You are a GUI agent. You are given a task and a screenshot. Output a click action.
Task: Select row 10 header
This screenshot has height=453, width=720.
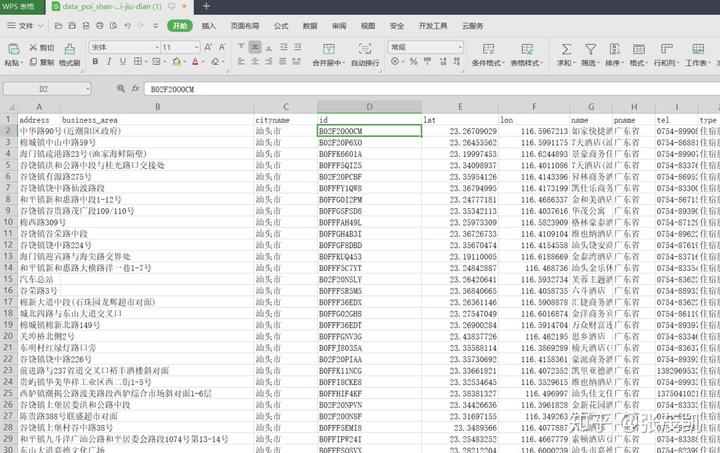[8, 222]
